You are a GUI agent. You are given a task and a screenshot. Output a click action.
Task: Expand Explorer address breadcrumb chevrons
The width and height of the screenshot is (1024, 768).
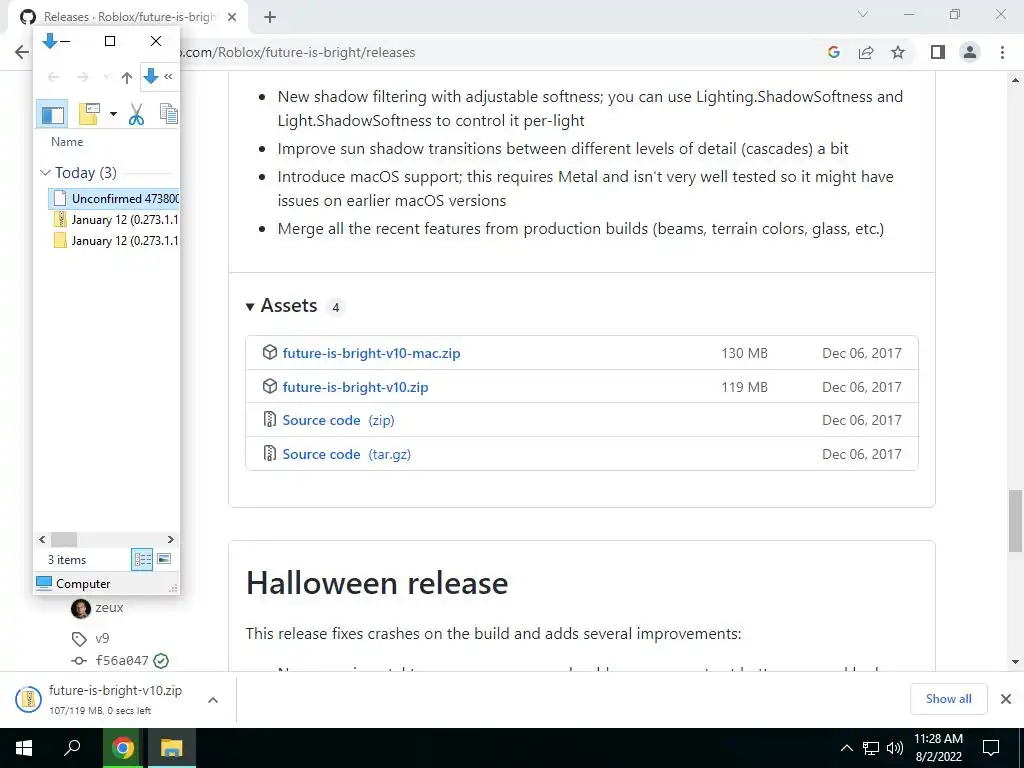(x=168, y=77)
